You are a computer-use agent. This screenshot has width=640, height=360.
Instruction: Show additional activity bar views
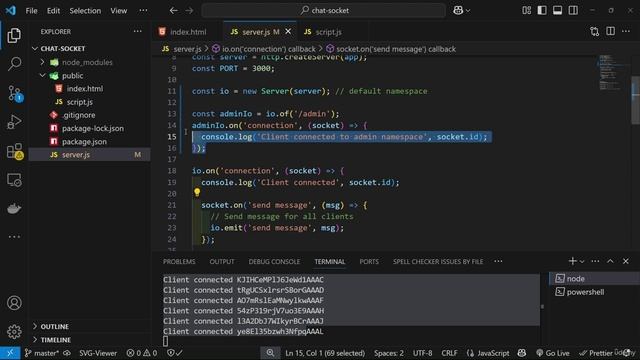tap(14, 236)
